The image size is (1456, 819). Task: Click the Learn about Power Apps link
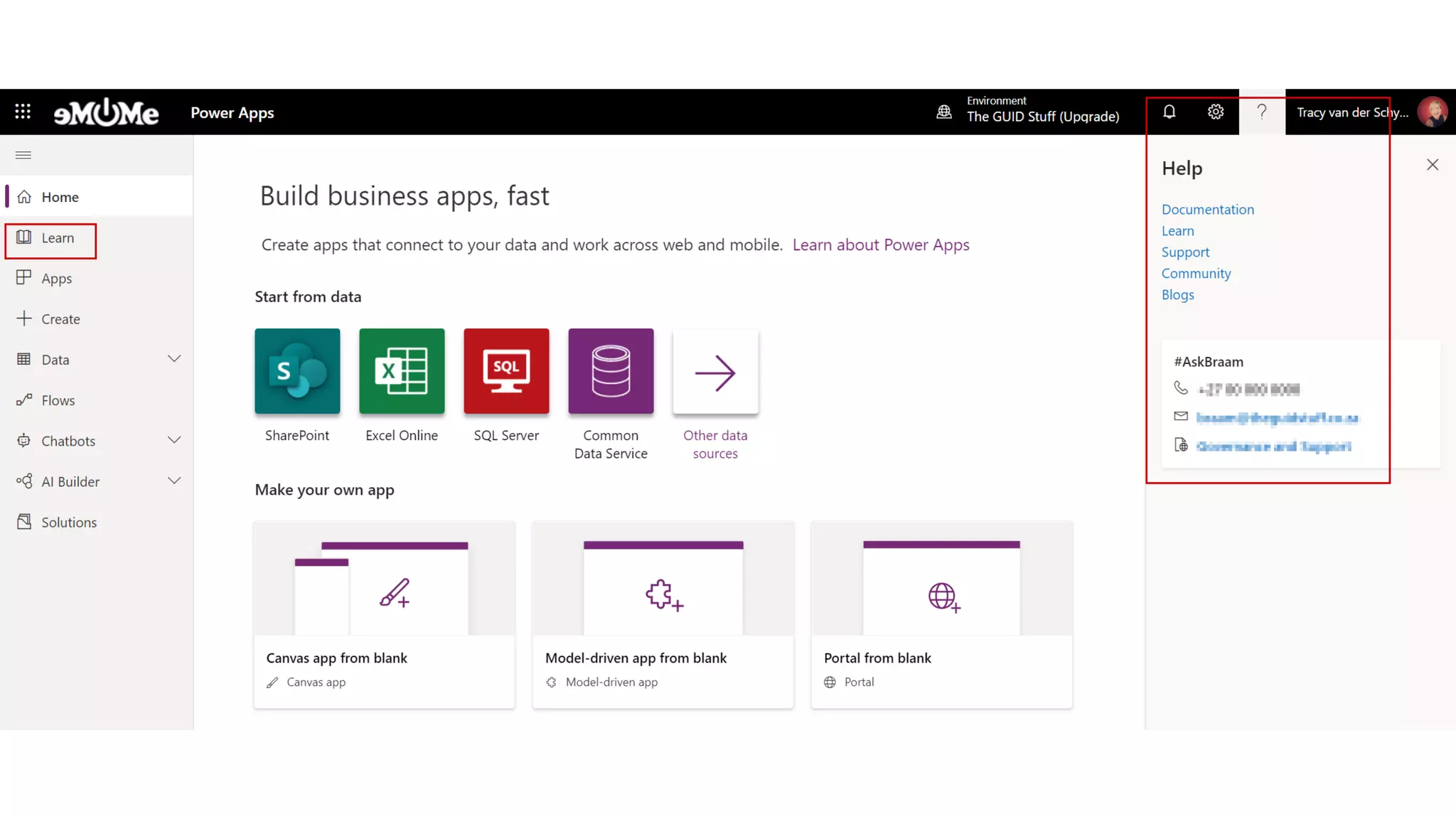click(x=880, y=245)
